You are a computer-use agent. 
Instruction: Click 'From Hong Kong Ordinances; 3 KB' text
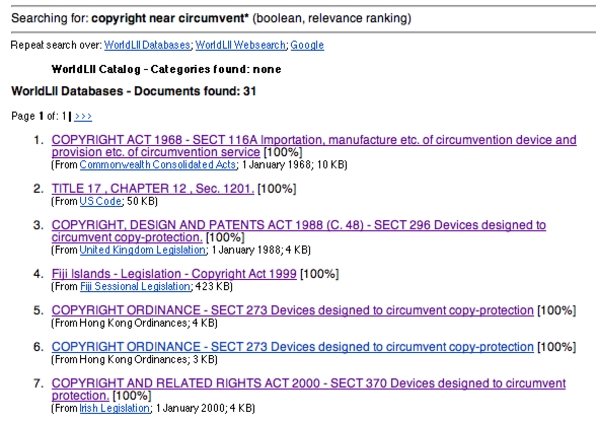click(x=135, y=360)
